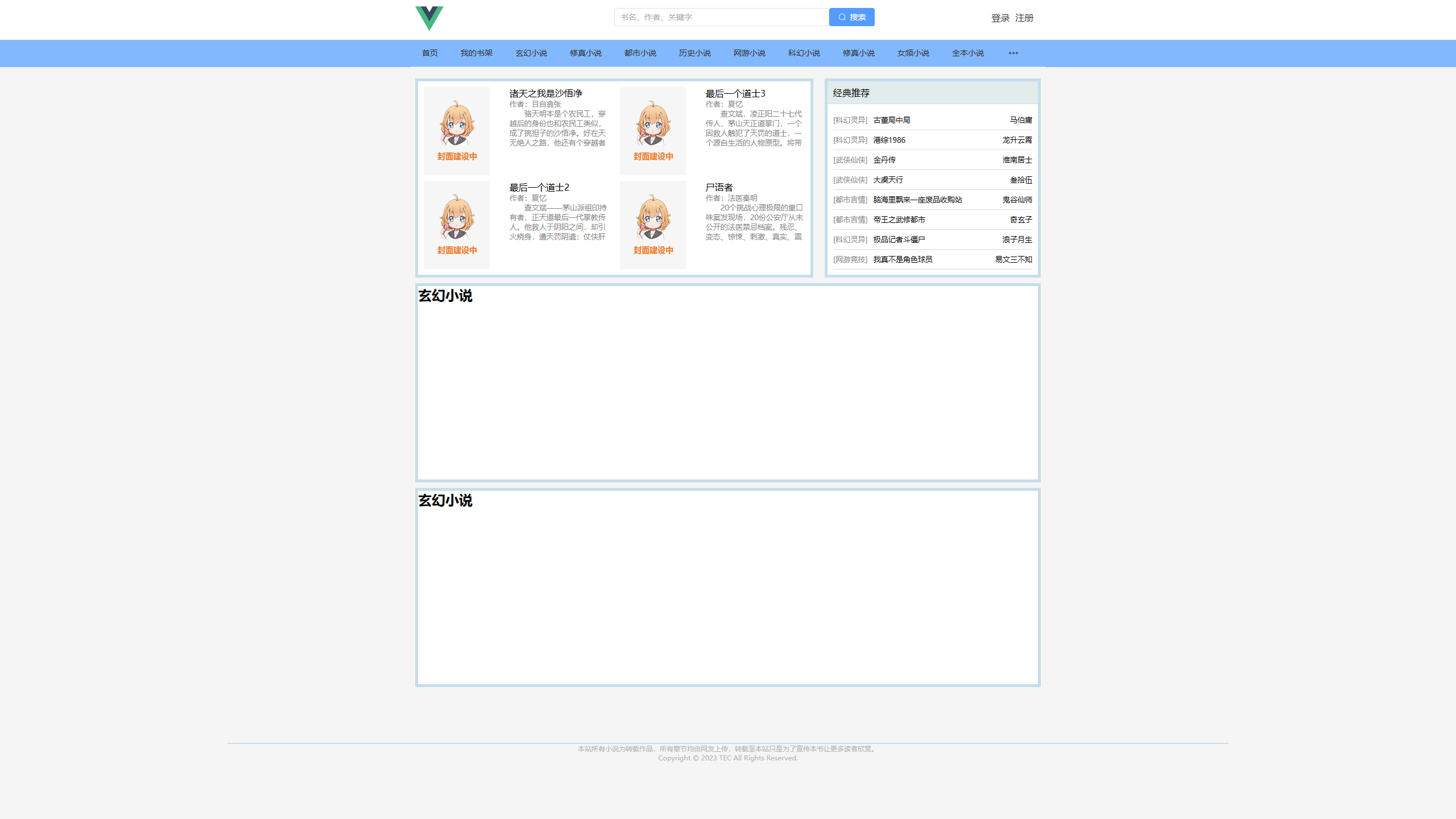Go to the 首页 nav item
Screen dimensions: 1456x819
click(430, 53)
